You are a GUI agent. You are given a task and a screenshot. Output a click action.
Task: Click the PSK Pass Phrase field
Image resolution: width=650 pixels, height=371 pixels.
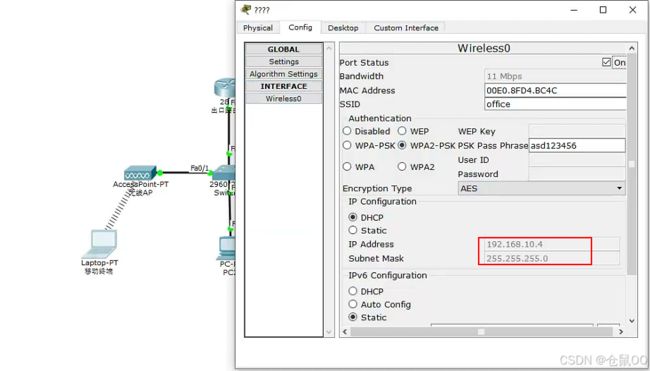click(577, 145)
